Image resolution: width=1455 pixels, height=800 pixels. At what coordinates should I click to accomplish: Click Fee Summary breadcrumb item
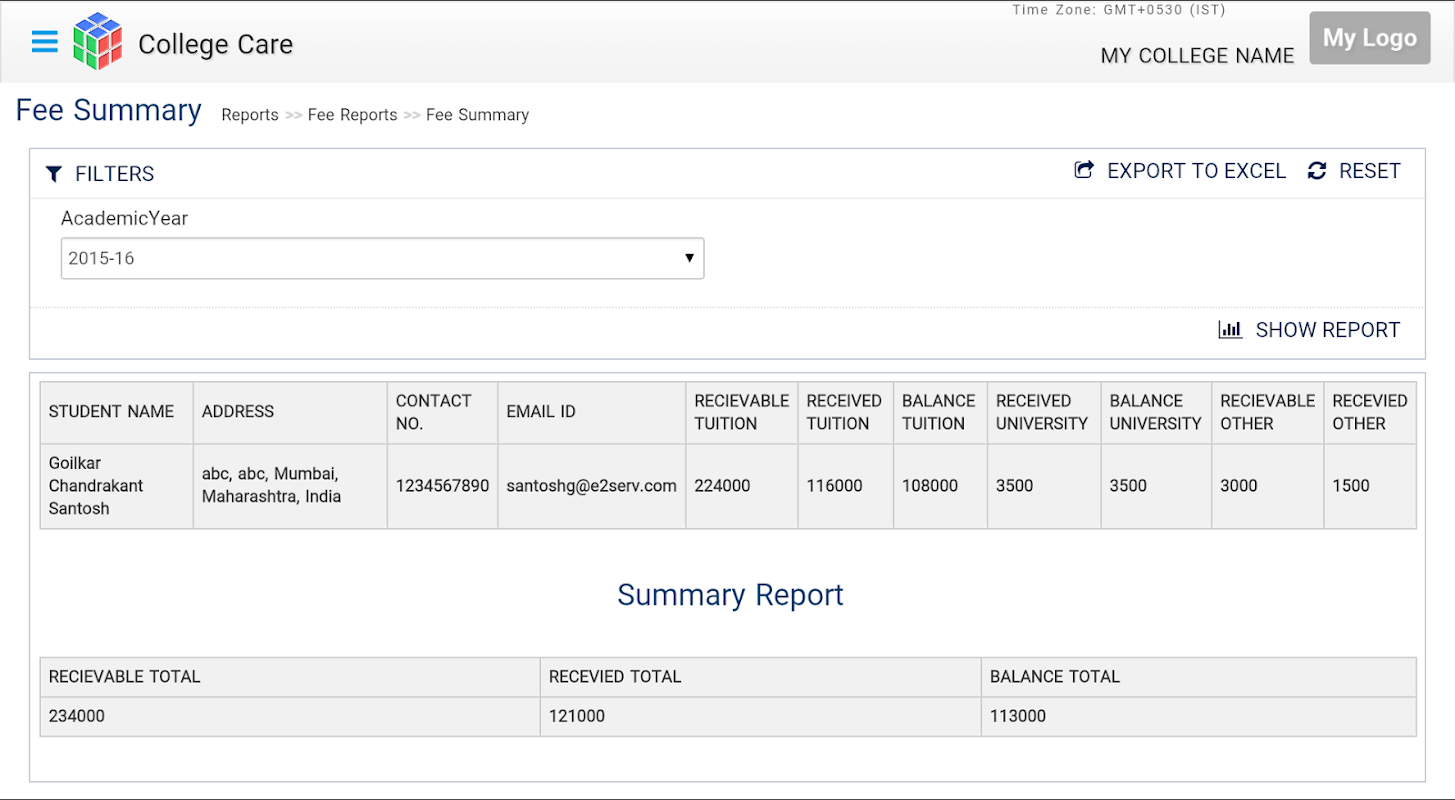tap(477, 115)
